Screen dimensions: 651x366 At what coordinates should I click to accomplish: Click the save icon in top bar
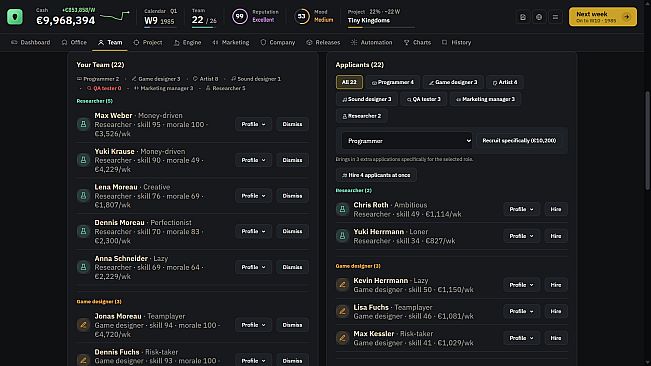click(523, 17)
